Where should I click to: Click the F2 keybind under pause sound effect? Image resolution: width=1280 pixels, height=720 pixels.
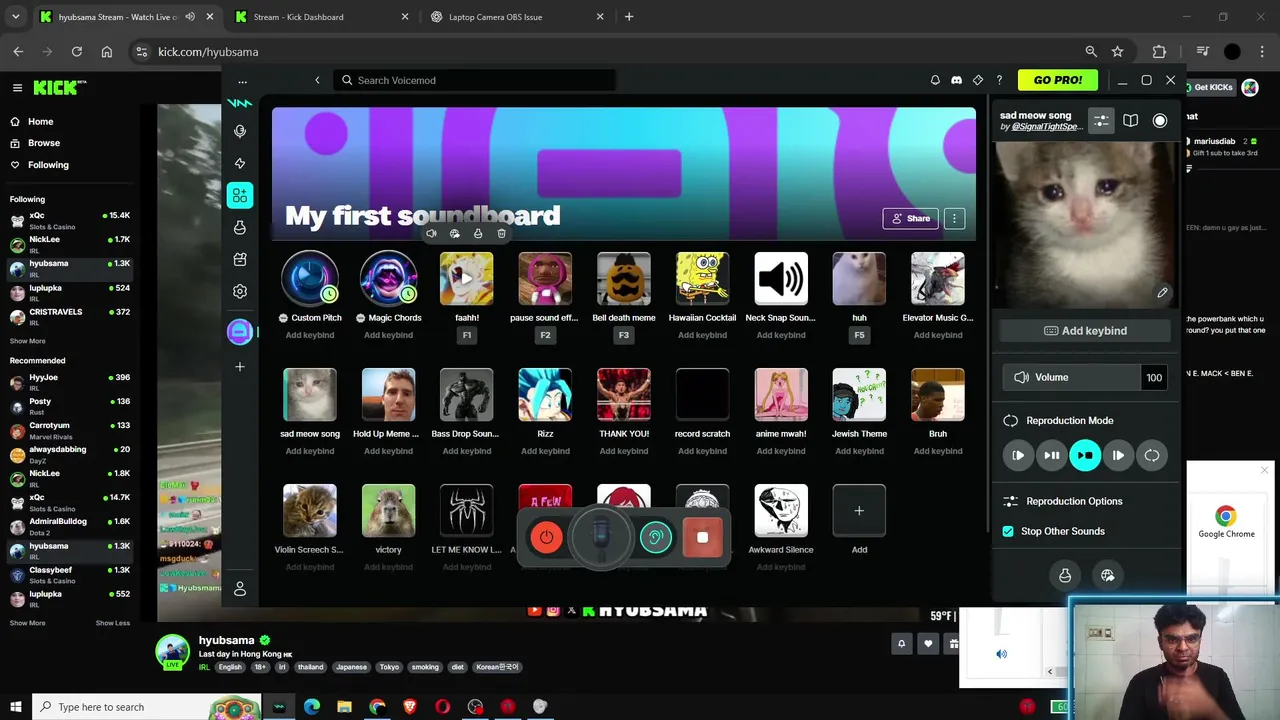[x=545, y=335]
